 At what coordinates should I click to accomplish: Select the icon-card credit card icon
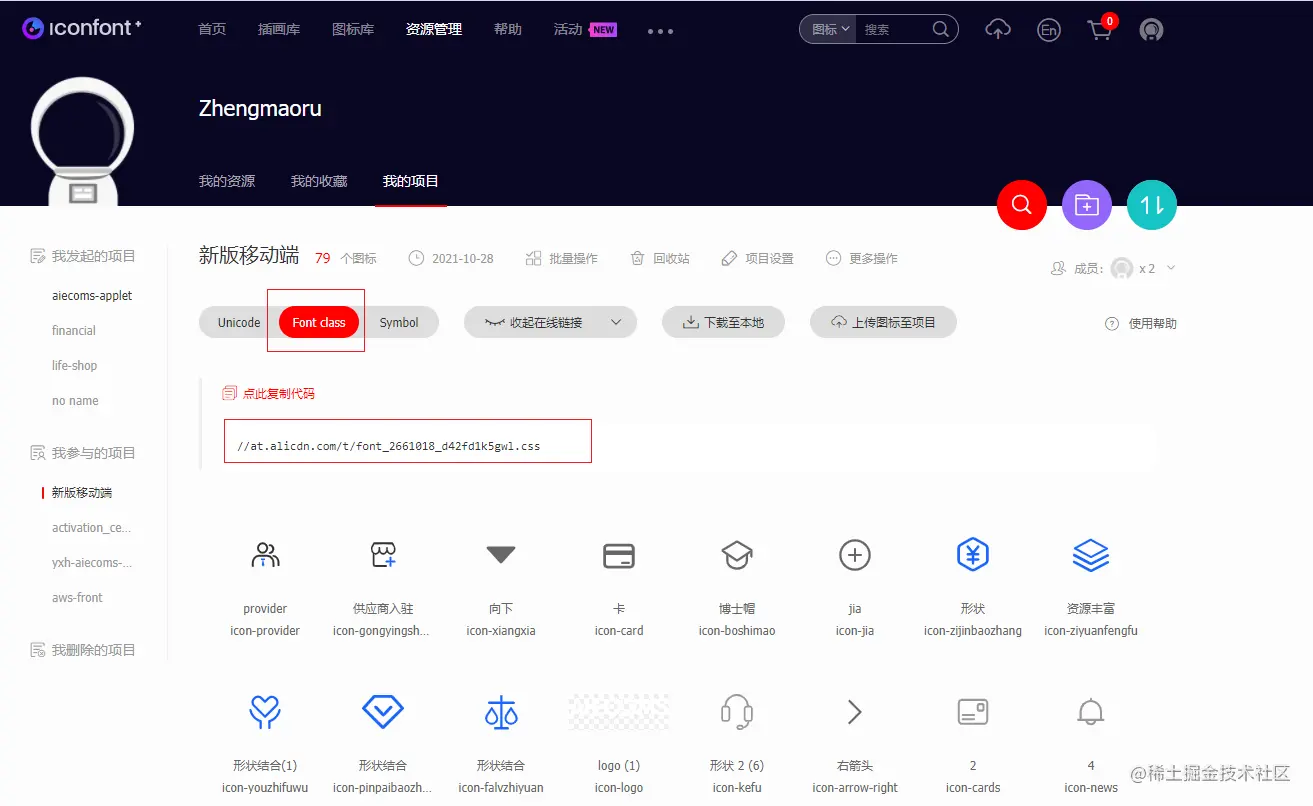[x=619, y=555]
